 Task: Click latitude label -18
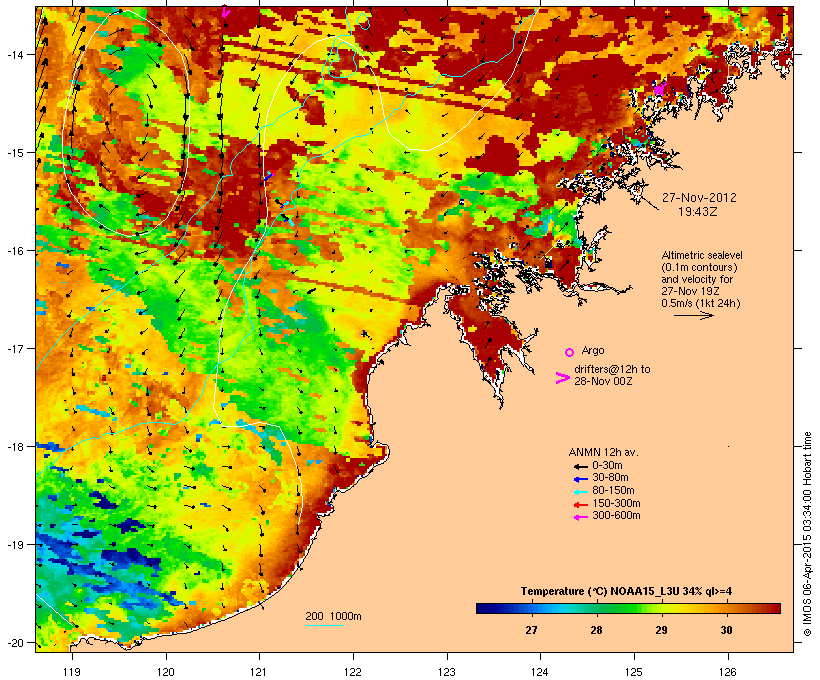14,447
